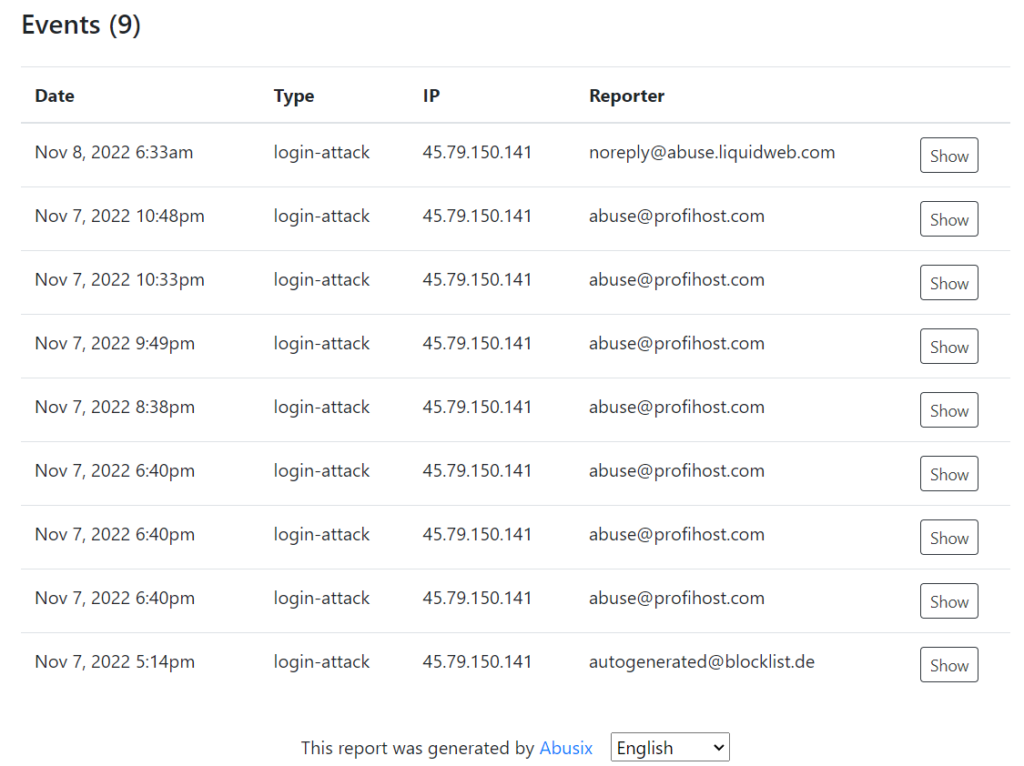Screen dimensions: 1024x766
Task: Select the date 'Nov 8, 2022 6:33am'
Action: coord(114,152)
